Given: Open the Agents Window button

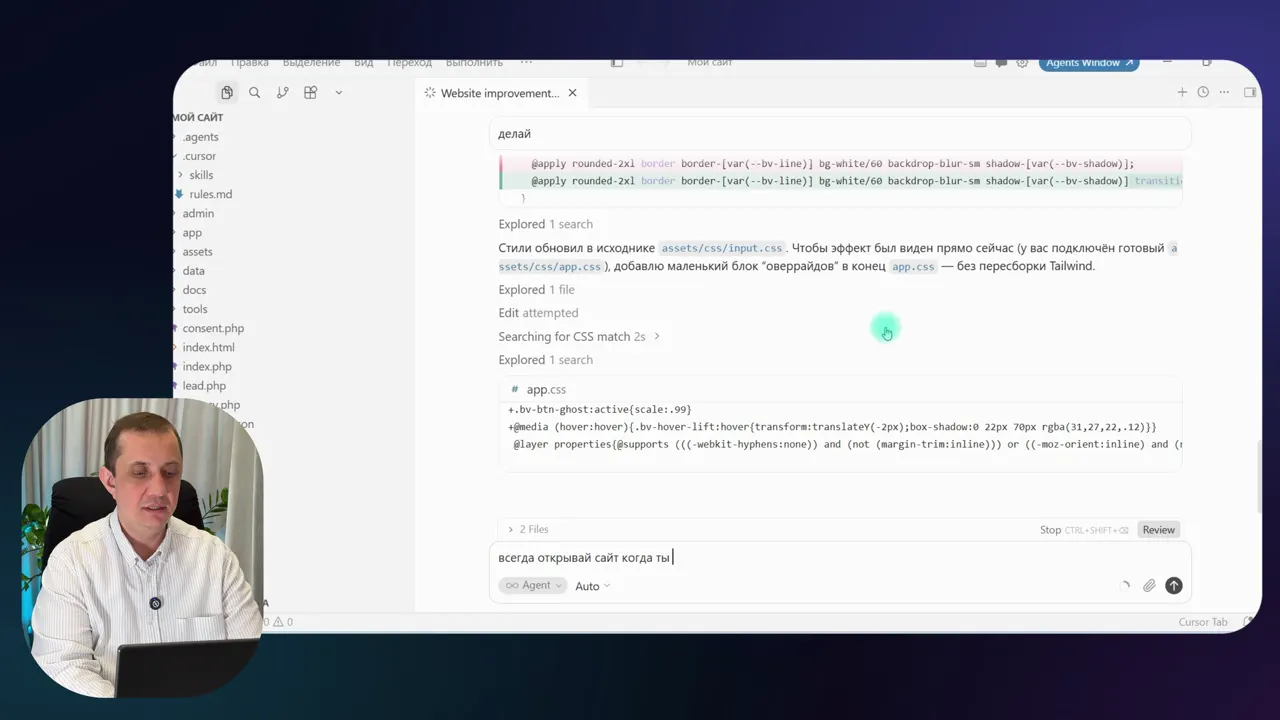Looking at the screenshot, I should pos(1089,63).
